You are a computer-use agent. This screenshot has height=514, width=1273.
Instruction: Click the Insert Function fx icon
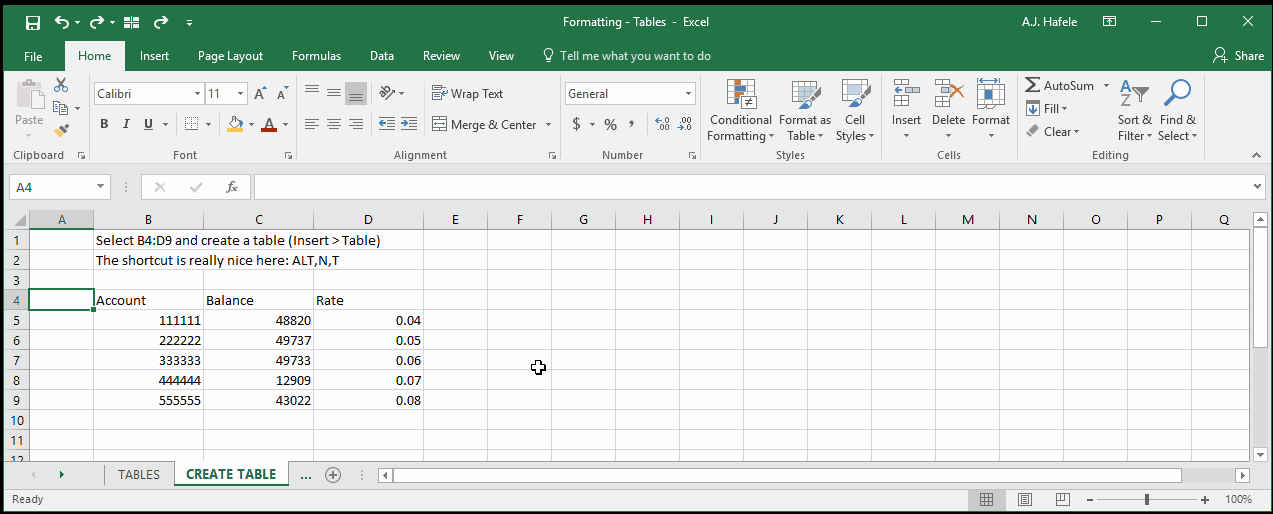click(232, 187)
